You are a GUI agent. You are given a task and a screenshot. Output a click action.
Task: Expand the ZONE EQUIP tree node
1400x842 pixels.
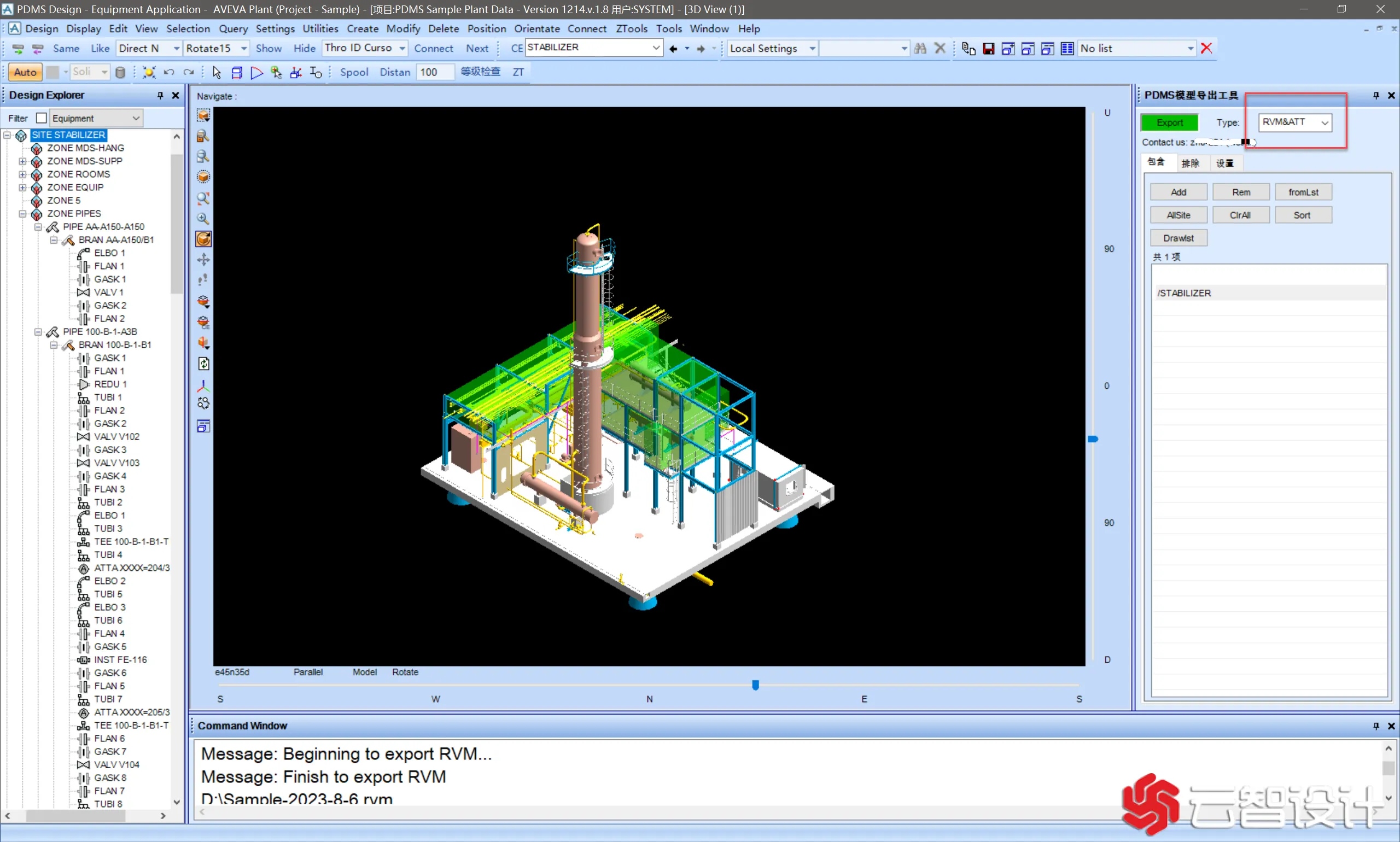click(x=23, y=187)
